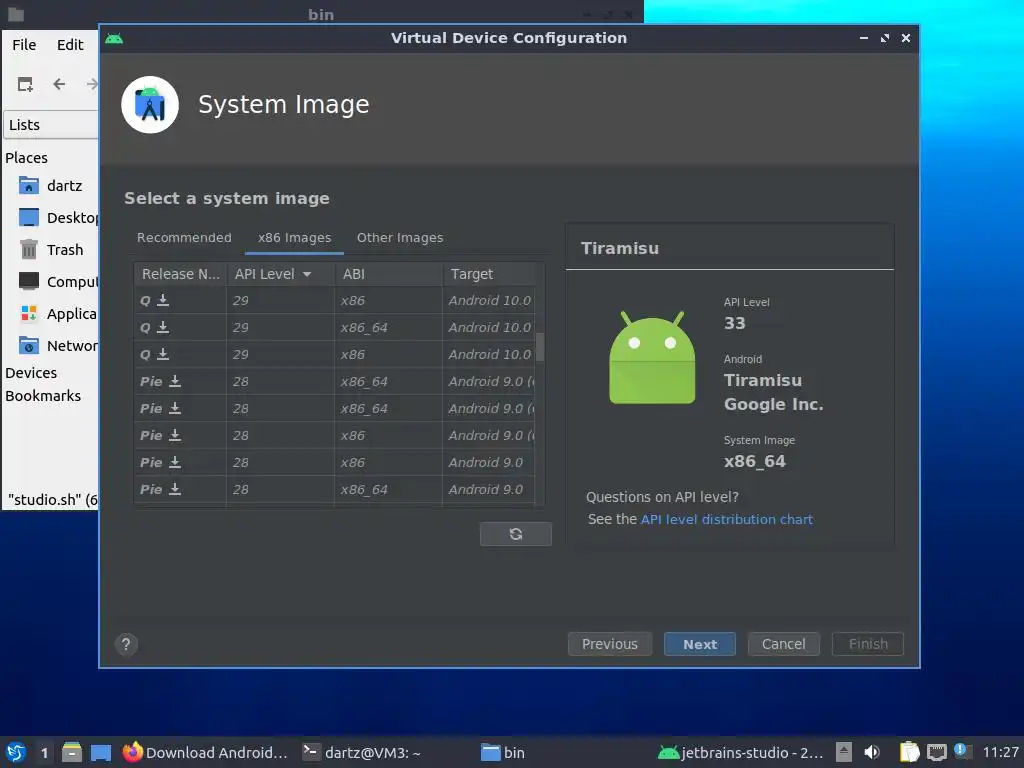Click the Finish button

[868, 644]
